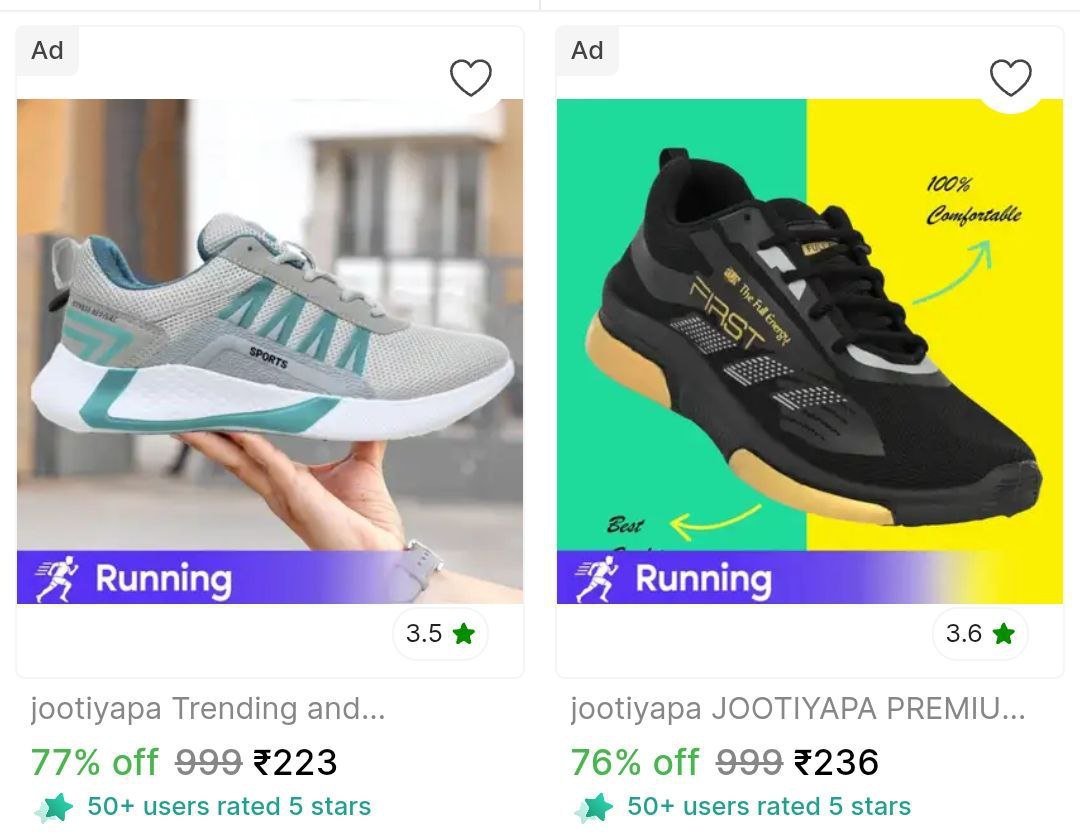Screen dimensions: 1080x839
Task: Click the 3.6 star rating badge
Action: click(x=980, y=634)
